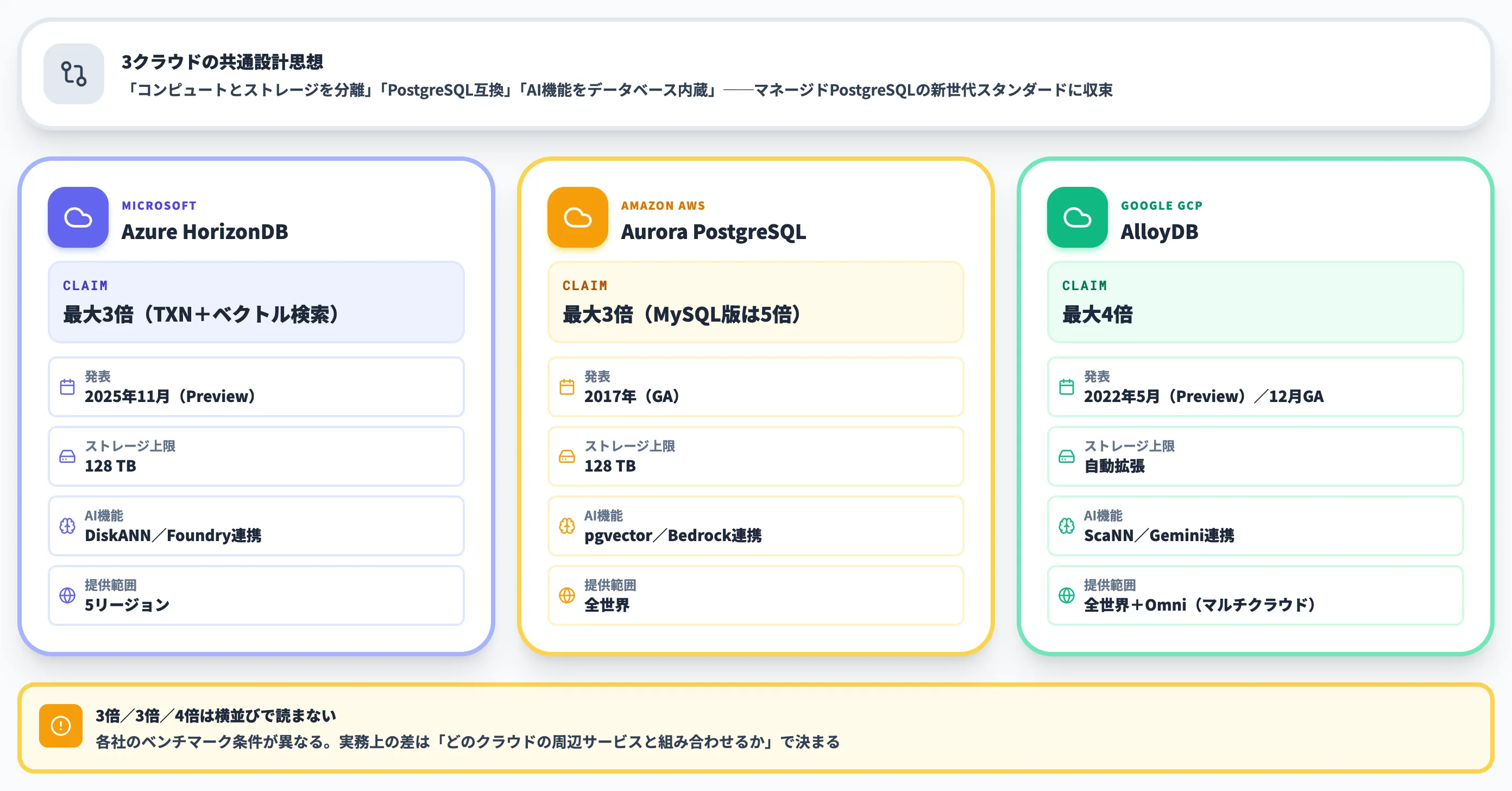Click calendar icon next to 2022年5月（Preview）

click(1067, 387)
